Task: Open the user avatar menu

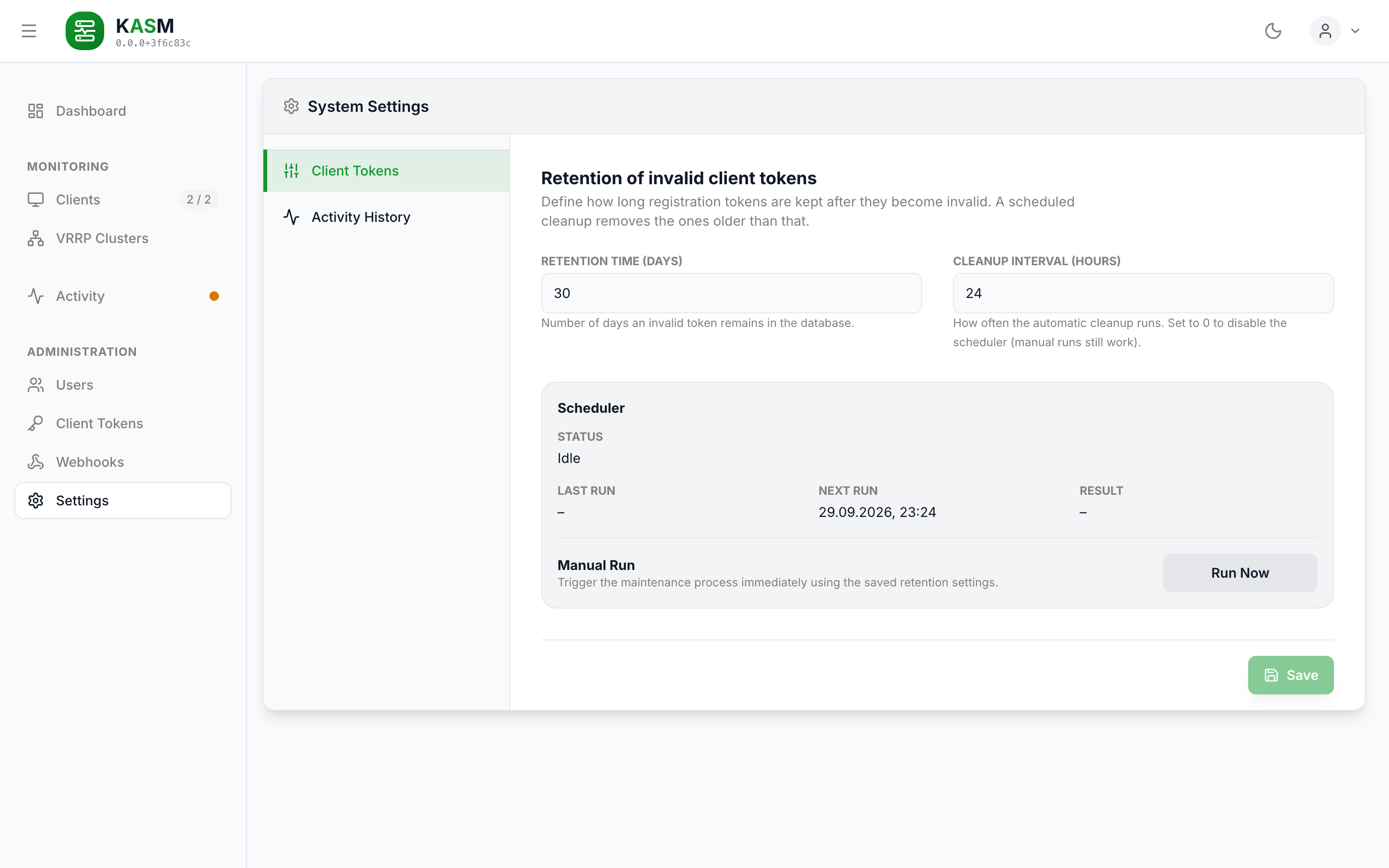Action: 1325,31
